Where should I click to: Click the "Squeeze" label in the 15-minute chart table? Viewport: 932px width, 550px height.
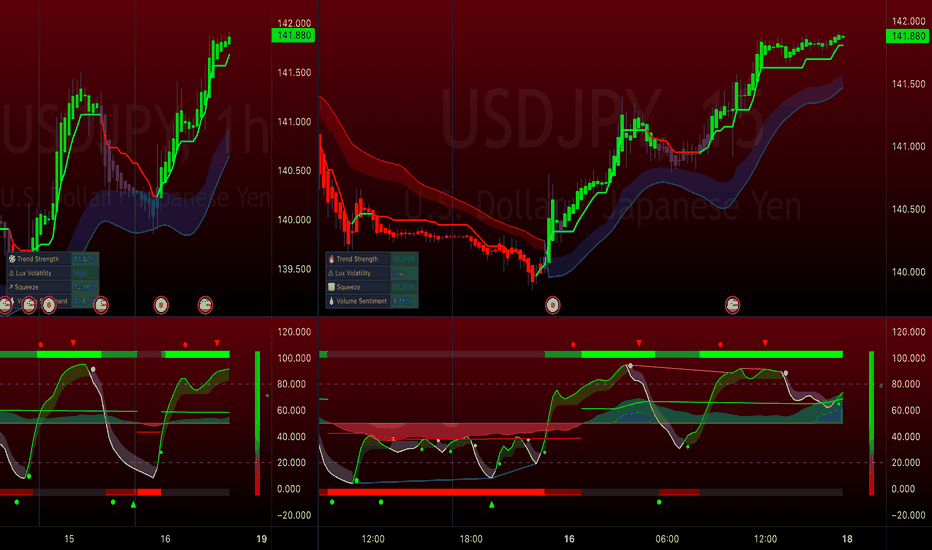[x=349, y=287]
